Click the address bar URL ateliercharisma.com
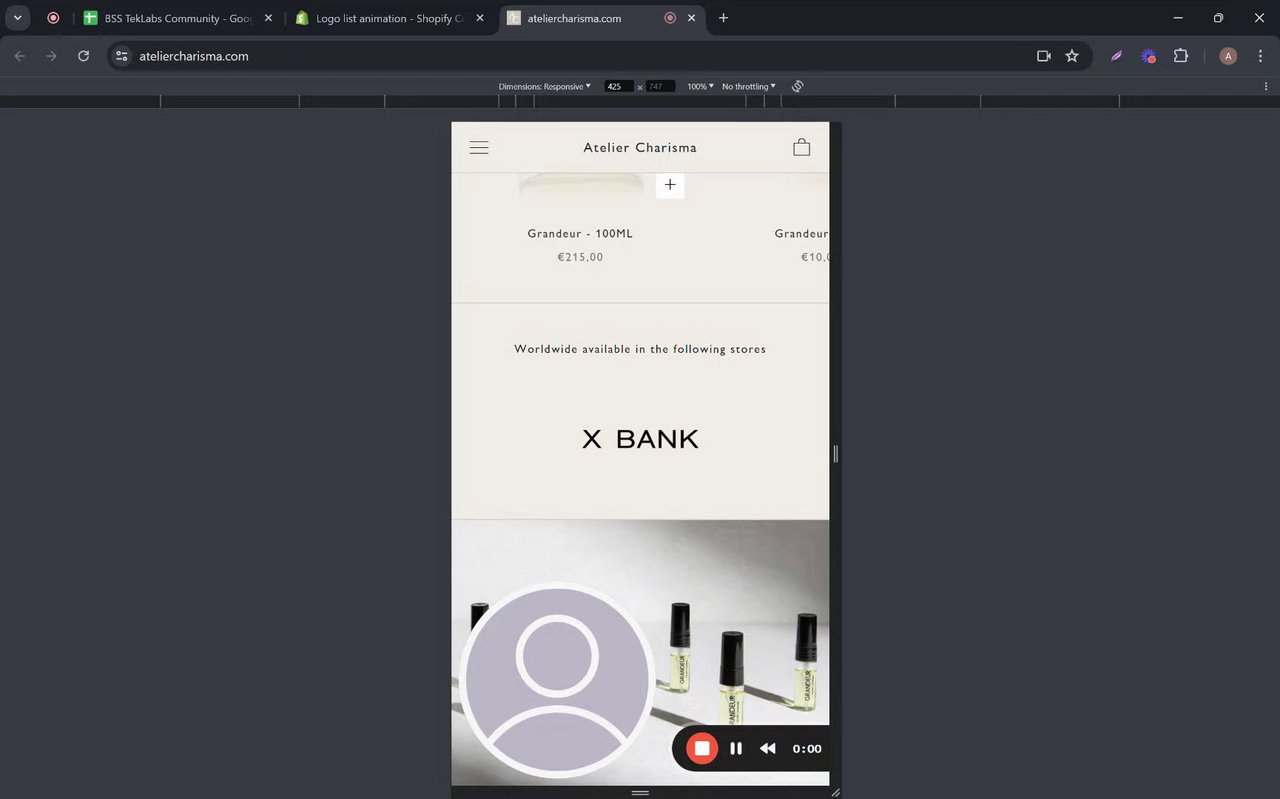 (194, 56)
